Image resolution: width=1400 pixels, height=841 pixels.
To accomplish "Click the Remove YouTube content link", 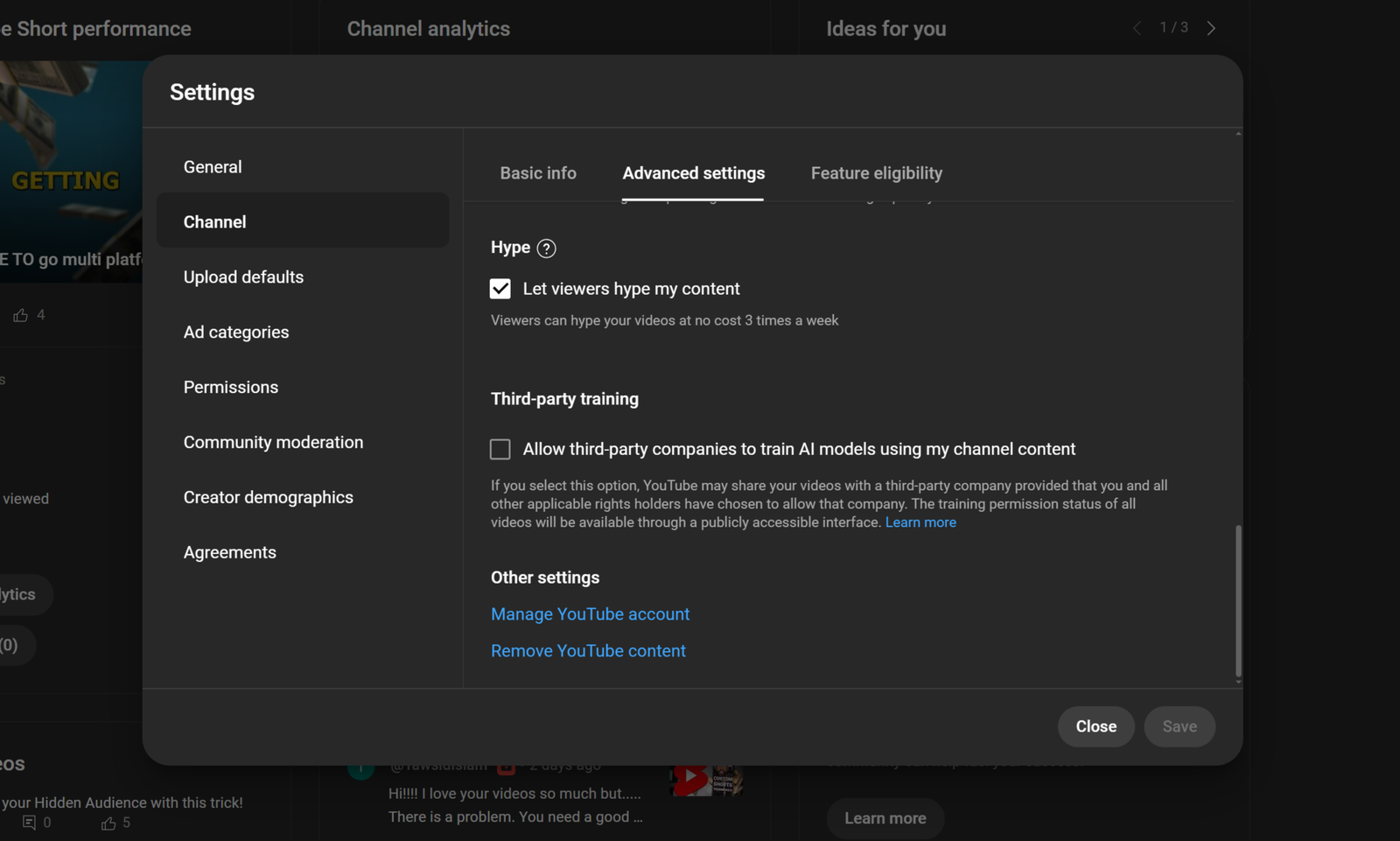I will pos(588,650).
